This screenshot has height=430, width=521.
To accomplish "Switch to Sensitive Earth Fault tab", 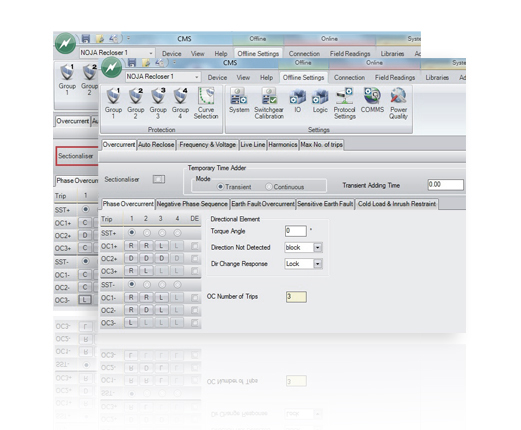I will pos(325,204).
